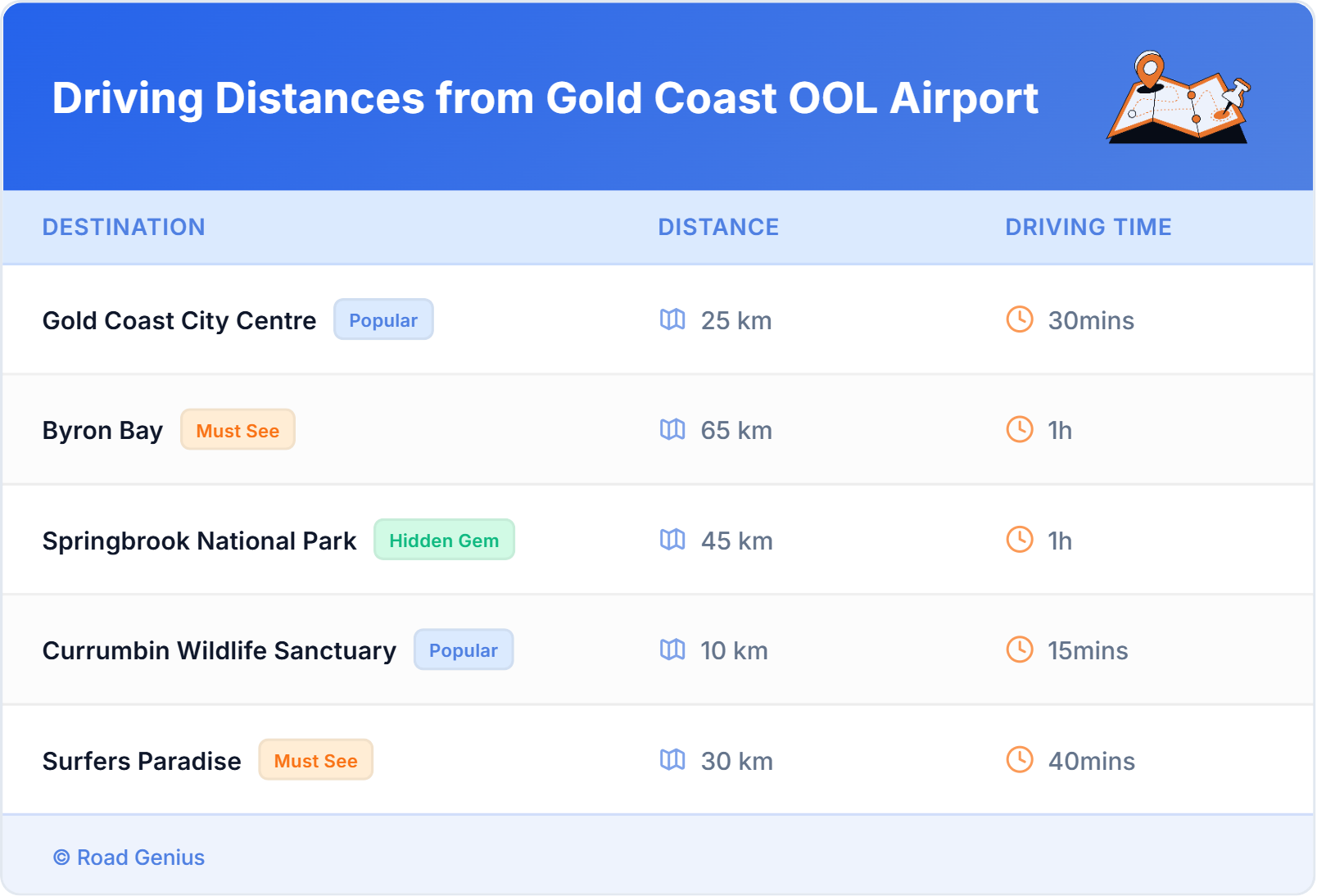Click Must See badge next to Byron Bay
The width and height of the screenshot is (1317, 896).
pos(238,430)
